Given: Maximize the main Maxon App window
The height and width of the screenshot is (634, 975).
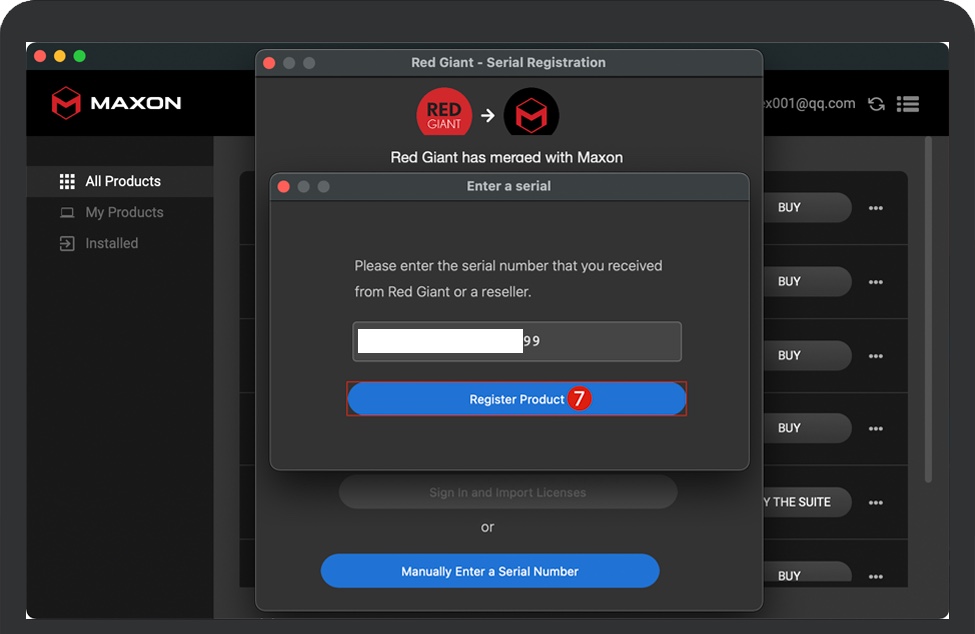Looking at the screenshot, I should tap(80, 56).
